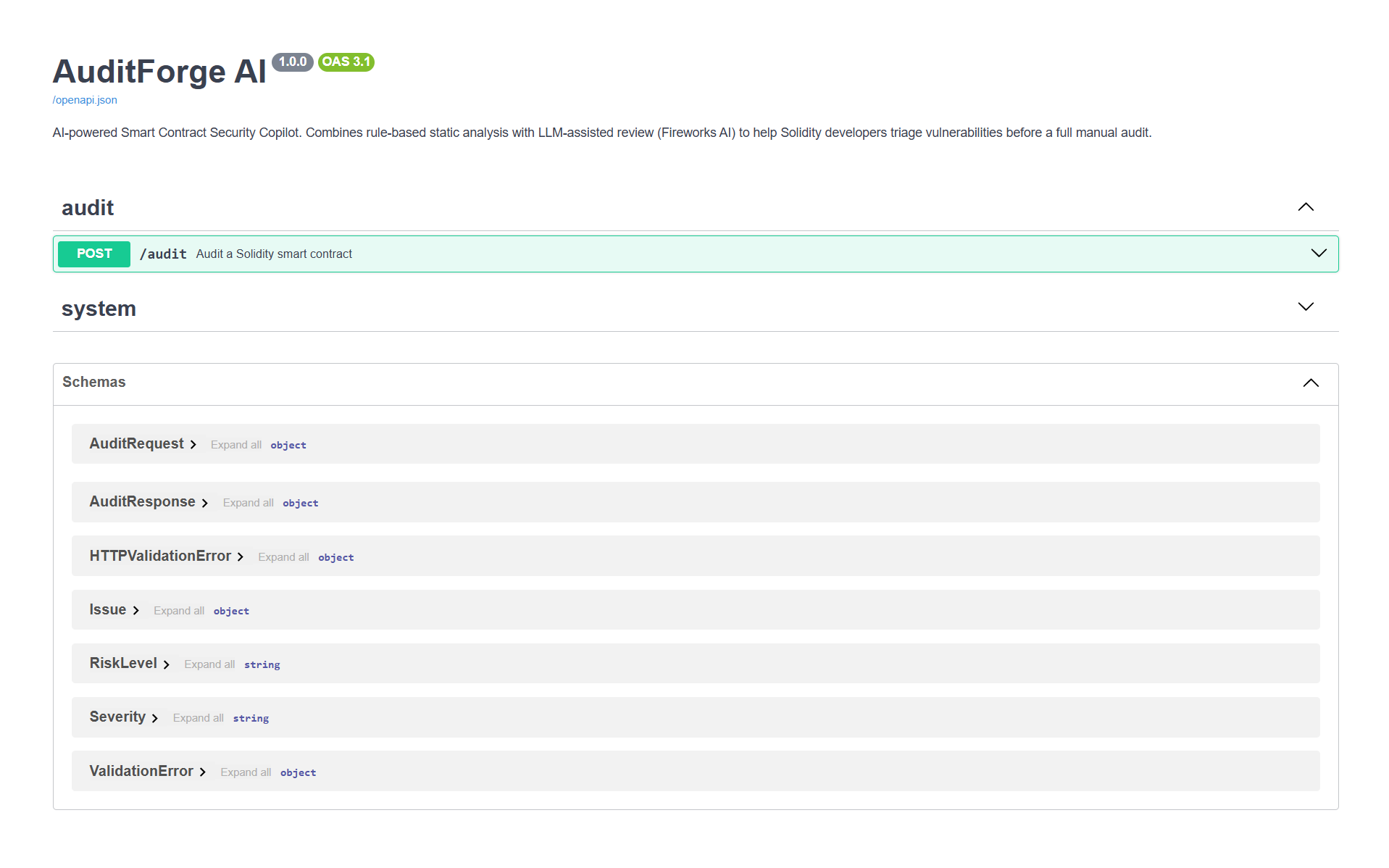Click the AuditForge AI title
The height and width of the screenshot is (868, 1389).
pyautogui.click(x=159, y=71)
